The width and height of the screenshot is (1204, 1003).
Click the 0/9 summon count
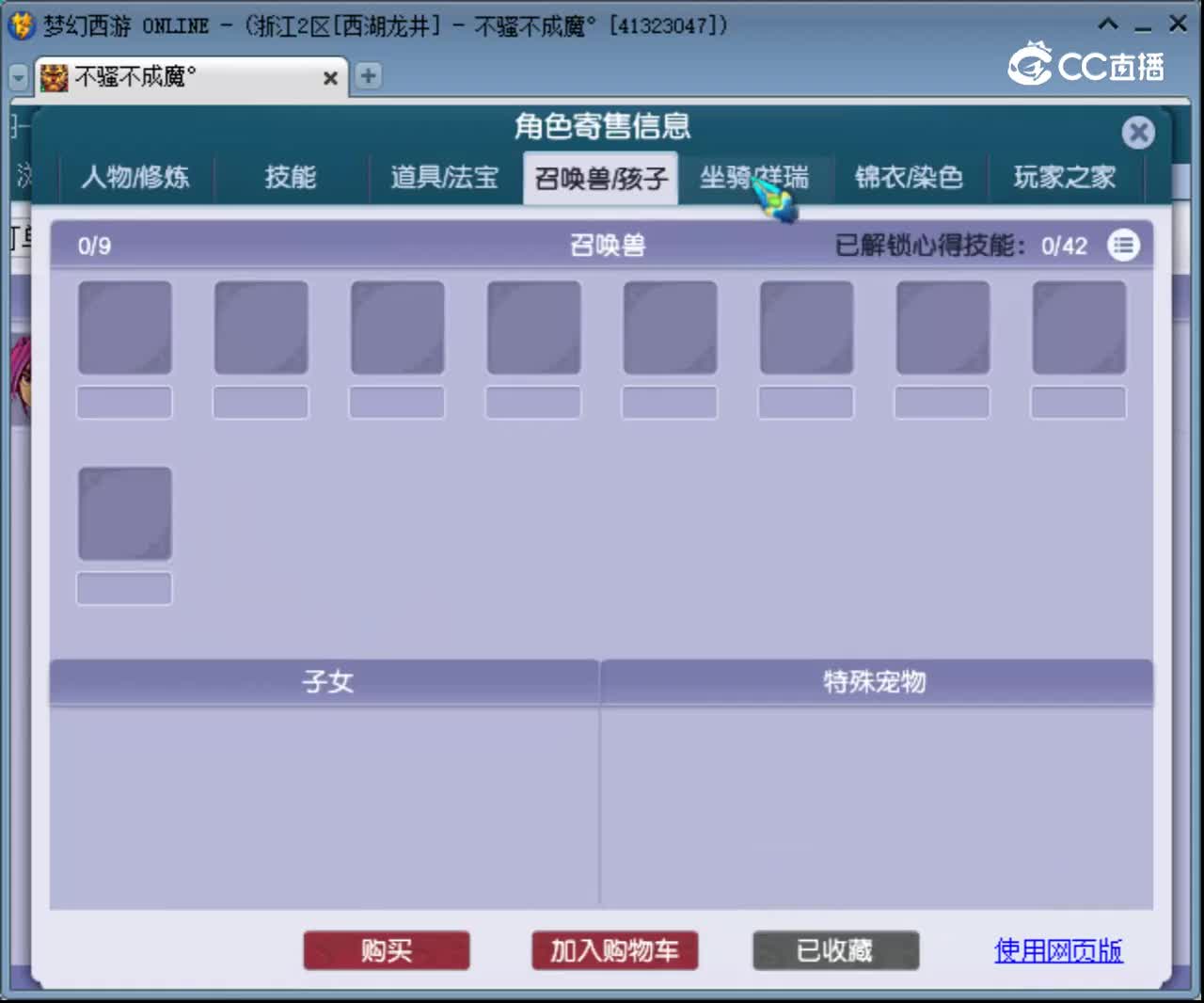(x=94, y=247)
